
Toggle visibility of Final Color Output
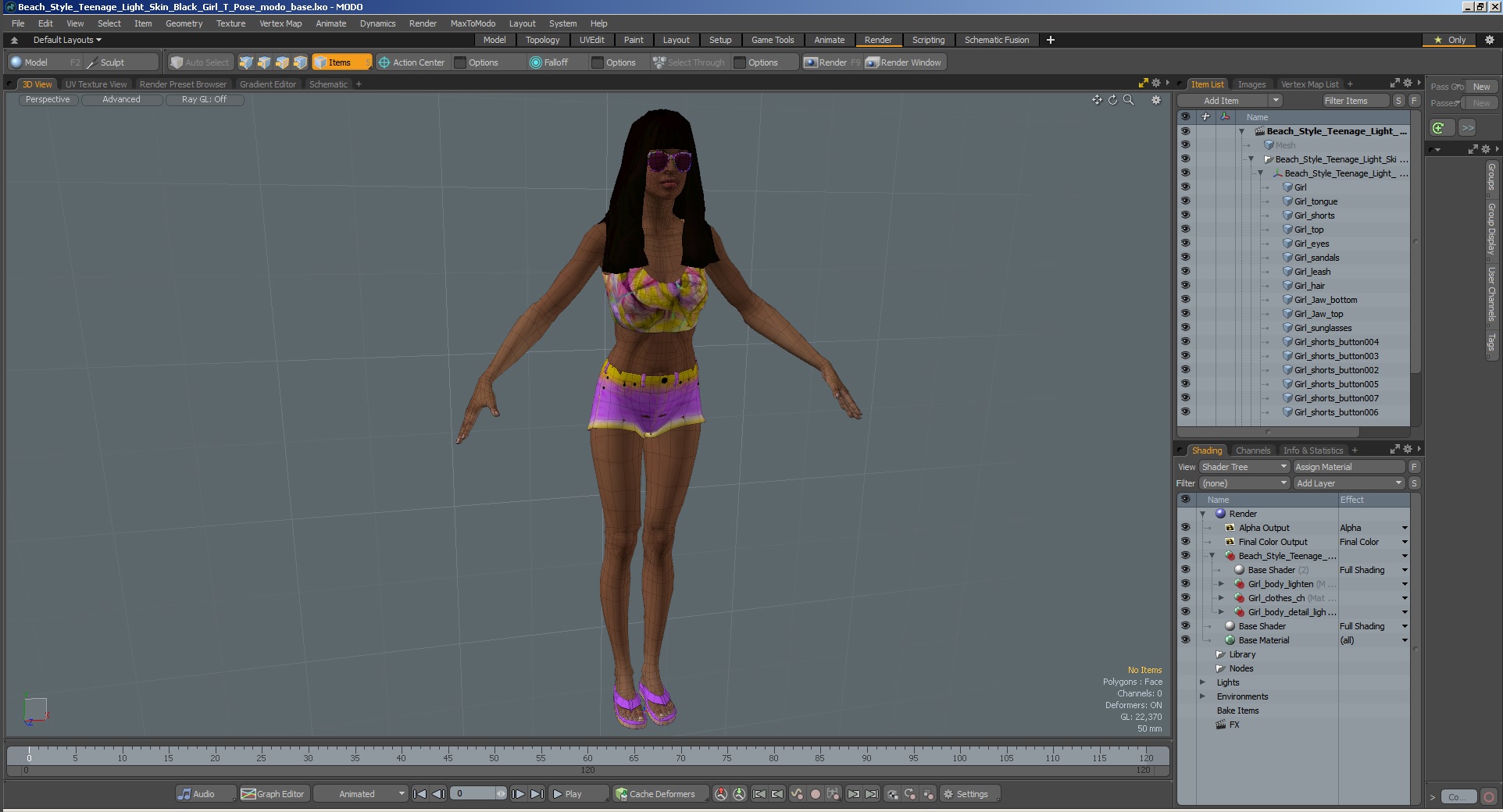[x=1185, y=542]
